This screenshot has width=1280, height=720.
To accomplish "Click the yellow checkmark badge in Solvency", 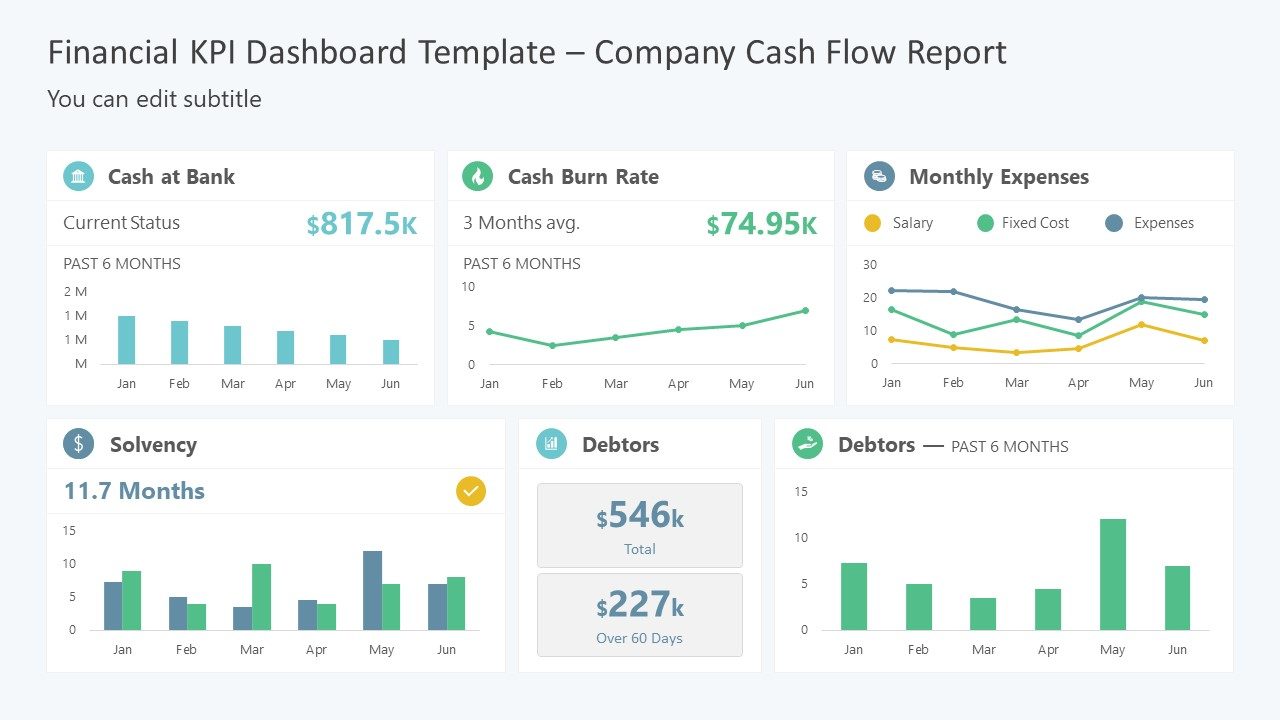I will 470,491.
